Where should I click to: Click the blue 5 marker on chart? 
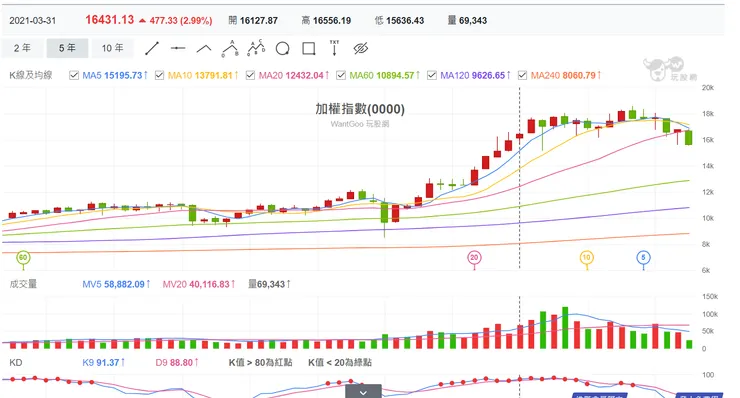[643, 258]
